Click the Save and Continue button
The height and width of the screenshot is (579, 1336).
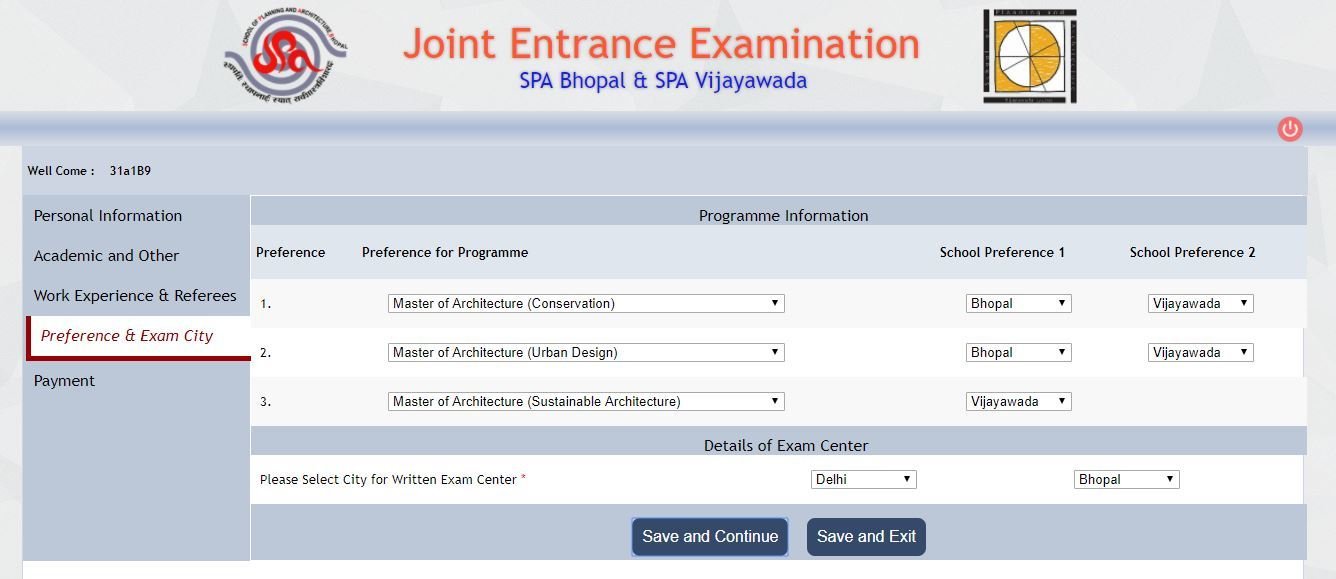710,537
